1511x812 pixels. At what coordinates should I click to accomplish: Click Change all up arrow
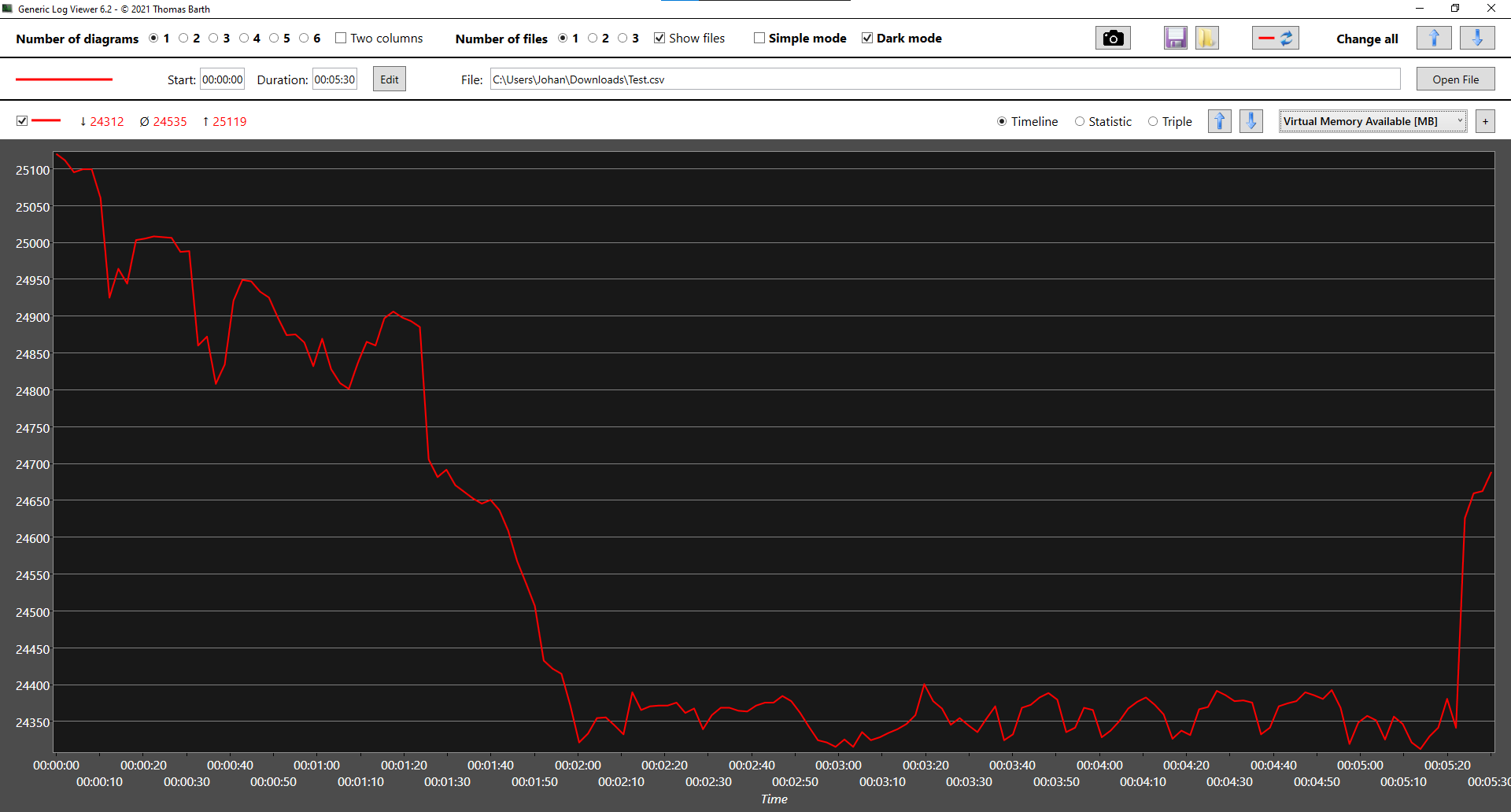point(1434,38)
